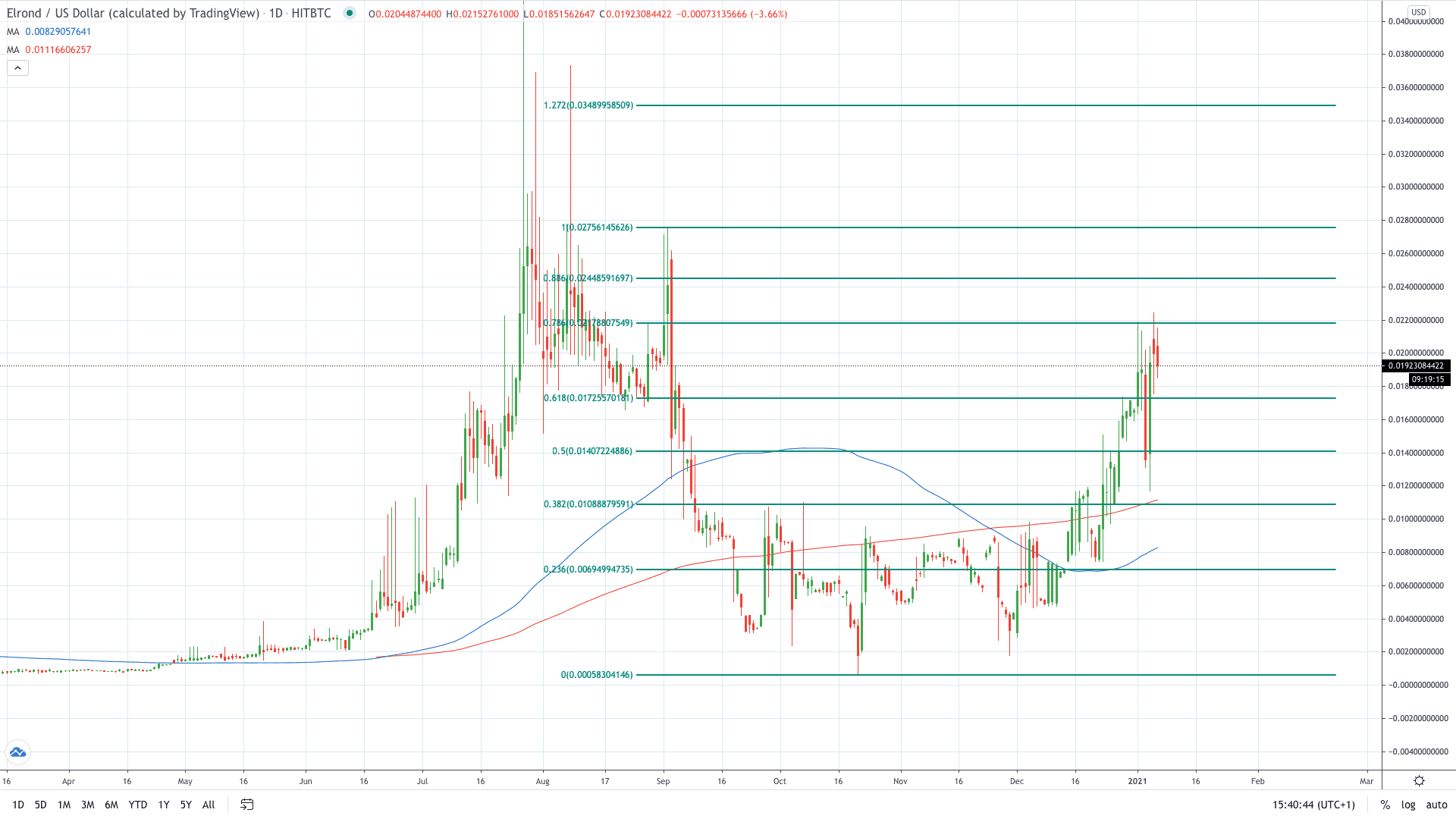This screenshot has height=819, width=1456.
Task: Click the Elrond / US Dollar symbol title
Action: tap(133, 13)
